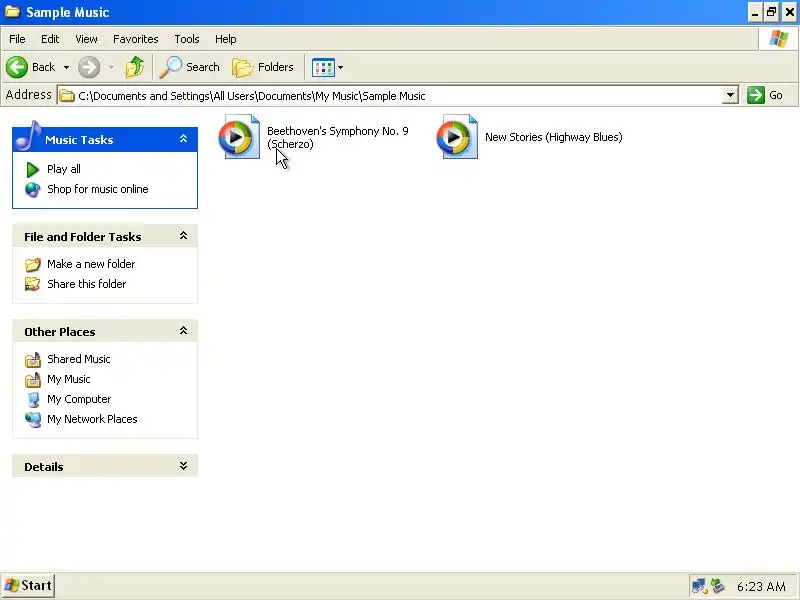Open My Computer link
Image resolution: width=800 pixels, height=600 pixels.
pyautogui.click(x=79, y=399)
